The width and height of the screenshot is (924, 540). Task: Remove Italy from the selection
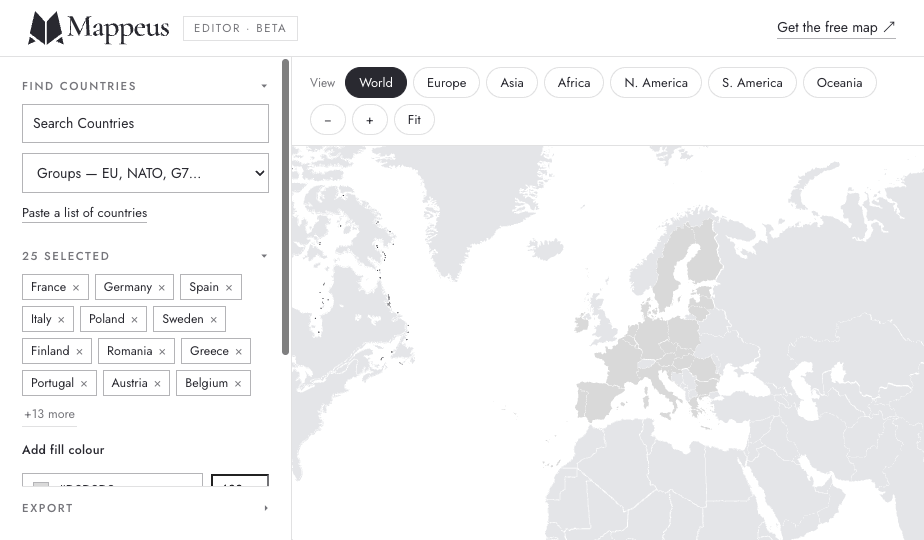point(61,320)
